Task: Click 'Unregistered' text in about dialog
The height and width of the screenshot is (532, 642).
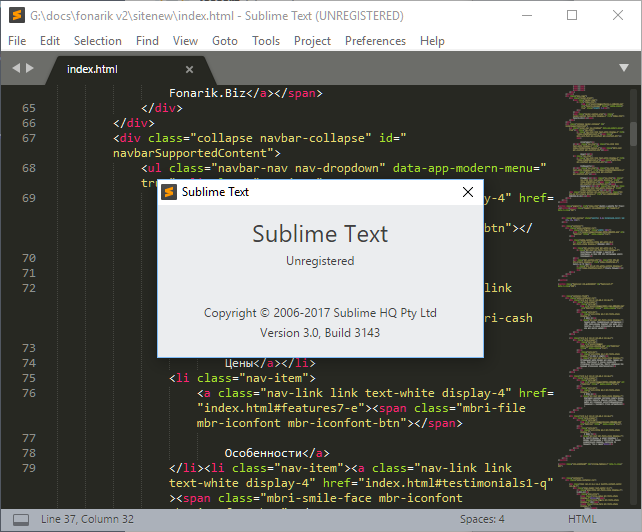Action: click(320, 261)
